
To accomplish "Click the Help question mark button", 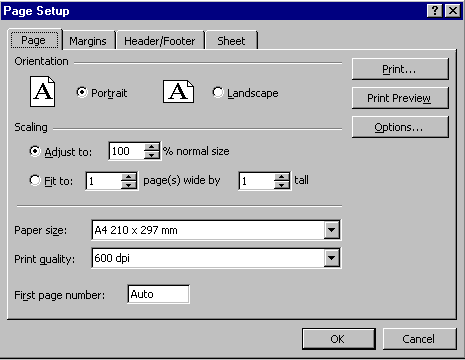I will click(x=434, y=11).
